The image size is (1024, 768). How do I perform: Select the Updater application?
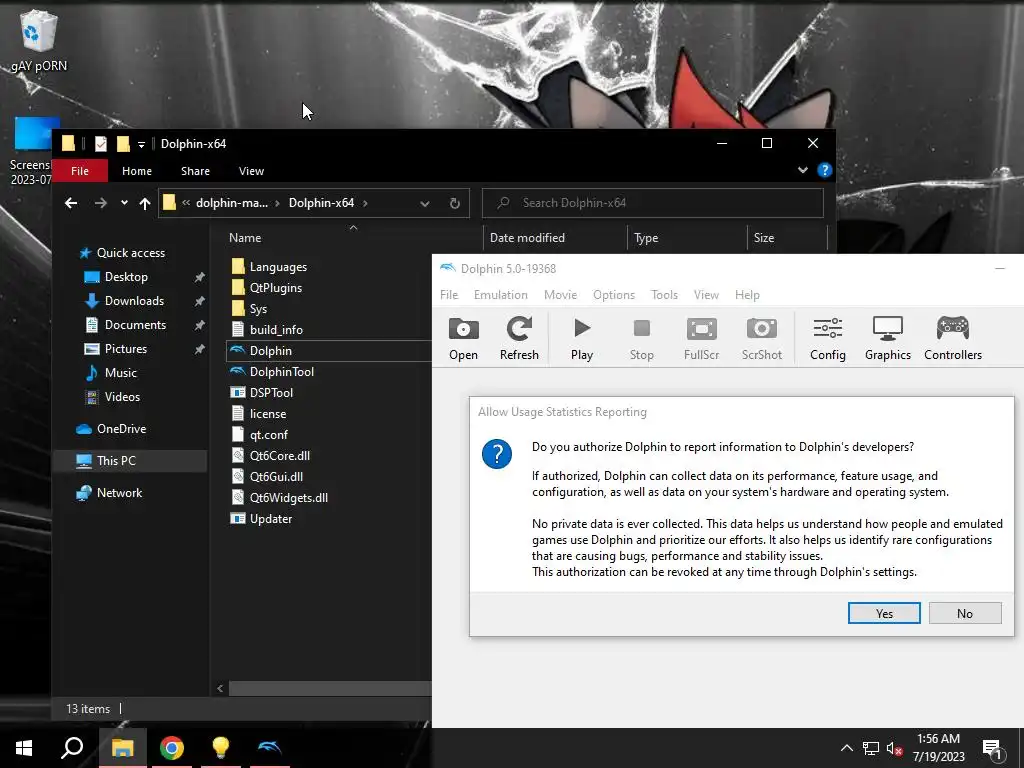pos(261,519)
